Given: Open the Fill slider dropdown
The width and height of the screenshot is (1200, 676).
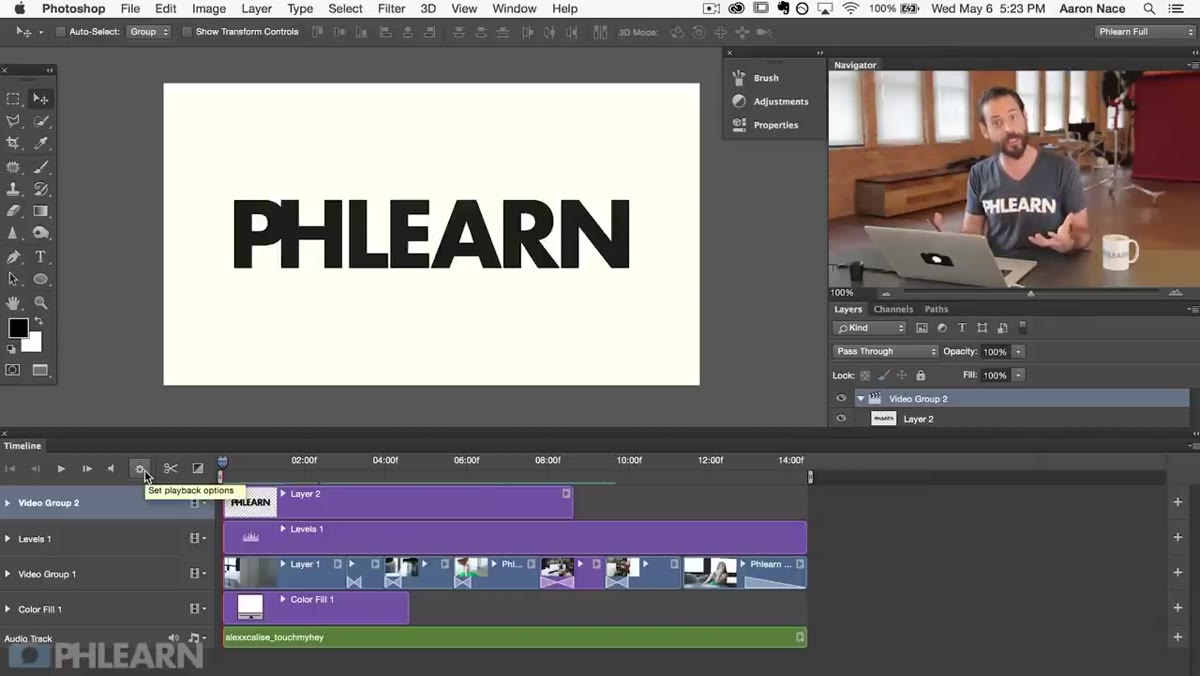Looking at the screenshot, I should (x=1019, y=375).
